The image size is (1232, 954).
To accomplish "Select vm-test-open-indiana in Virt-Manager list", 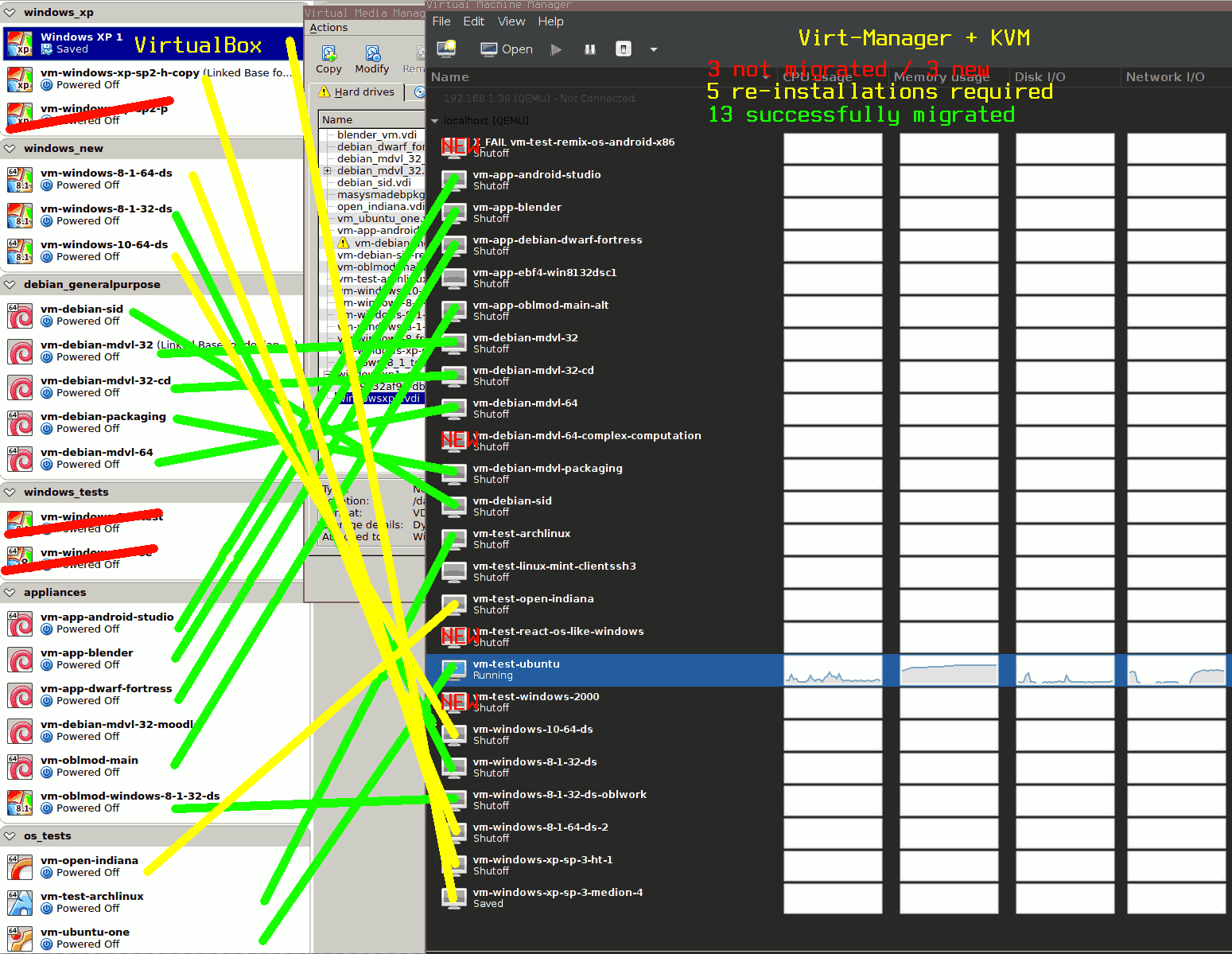I will pyautogui.click(x=829, y=605).
